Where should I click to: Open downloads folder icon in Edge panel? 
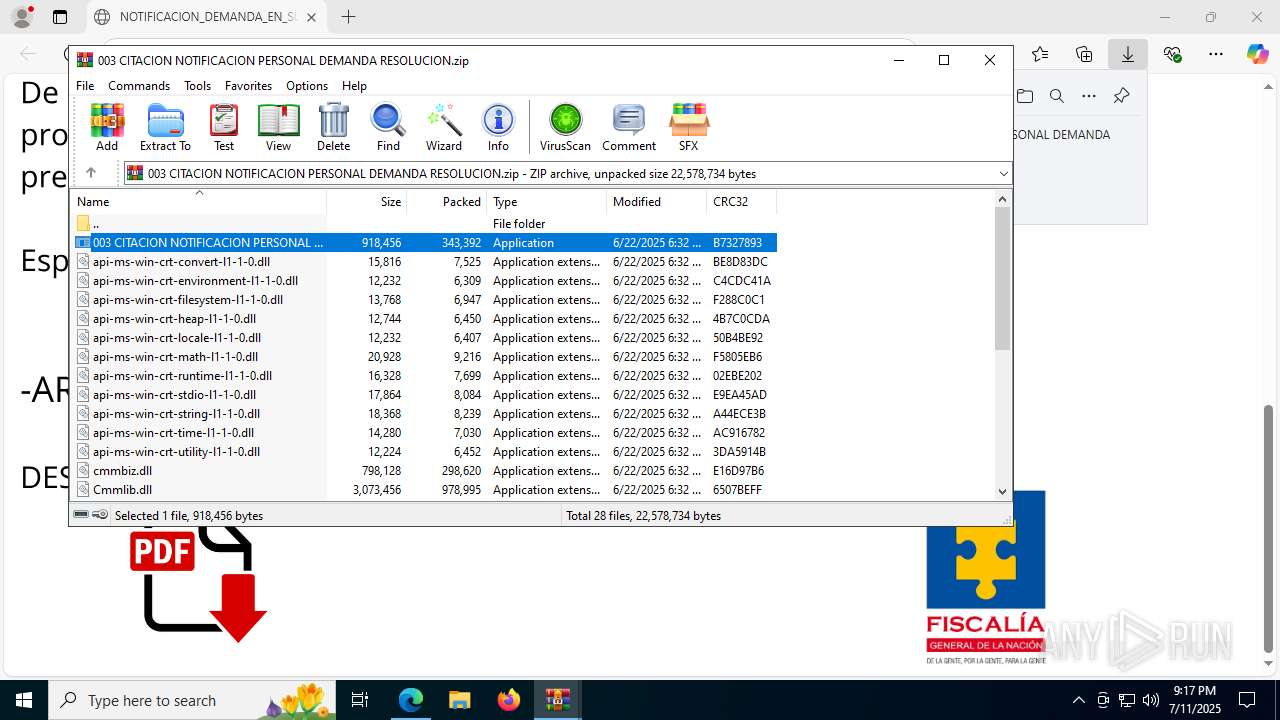(x=1025, y=96)
